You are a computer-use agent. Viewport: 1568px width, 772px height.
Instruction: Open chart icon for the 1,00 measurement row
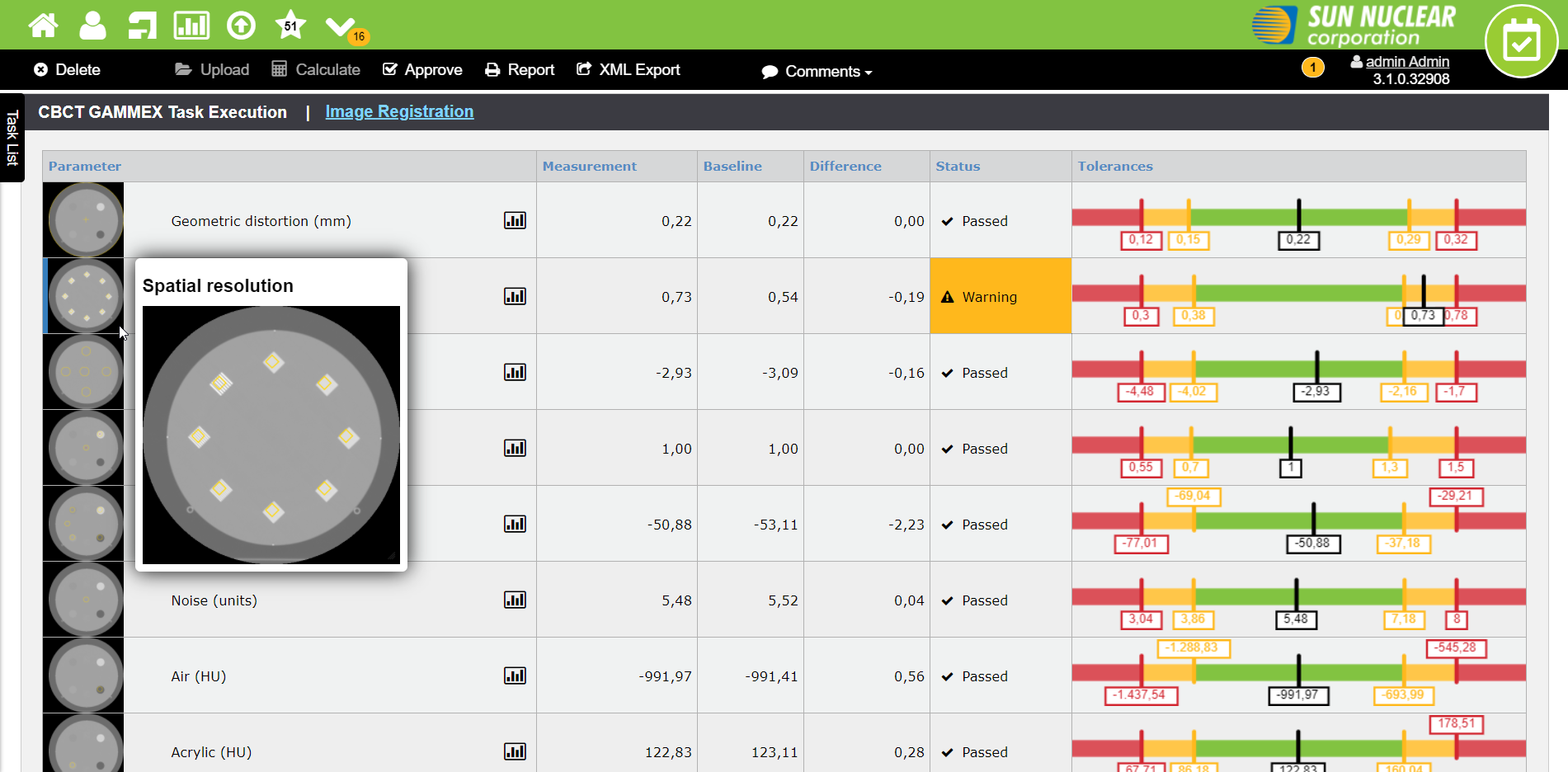[515, 448]
